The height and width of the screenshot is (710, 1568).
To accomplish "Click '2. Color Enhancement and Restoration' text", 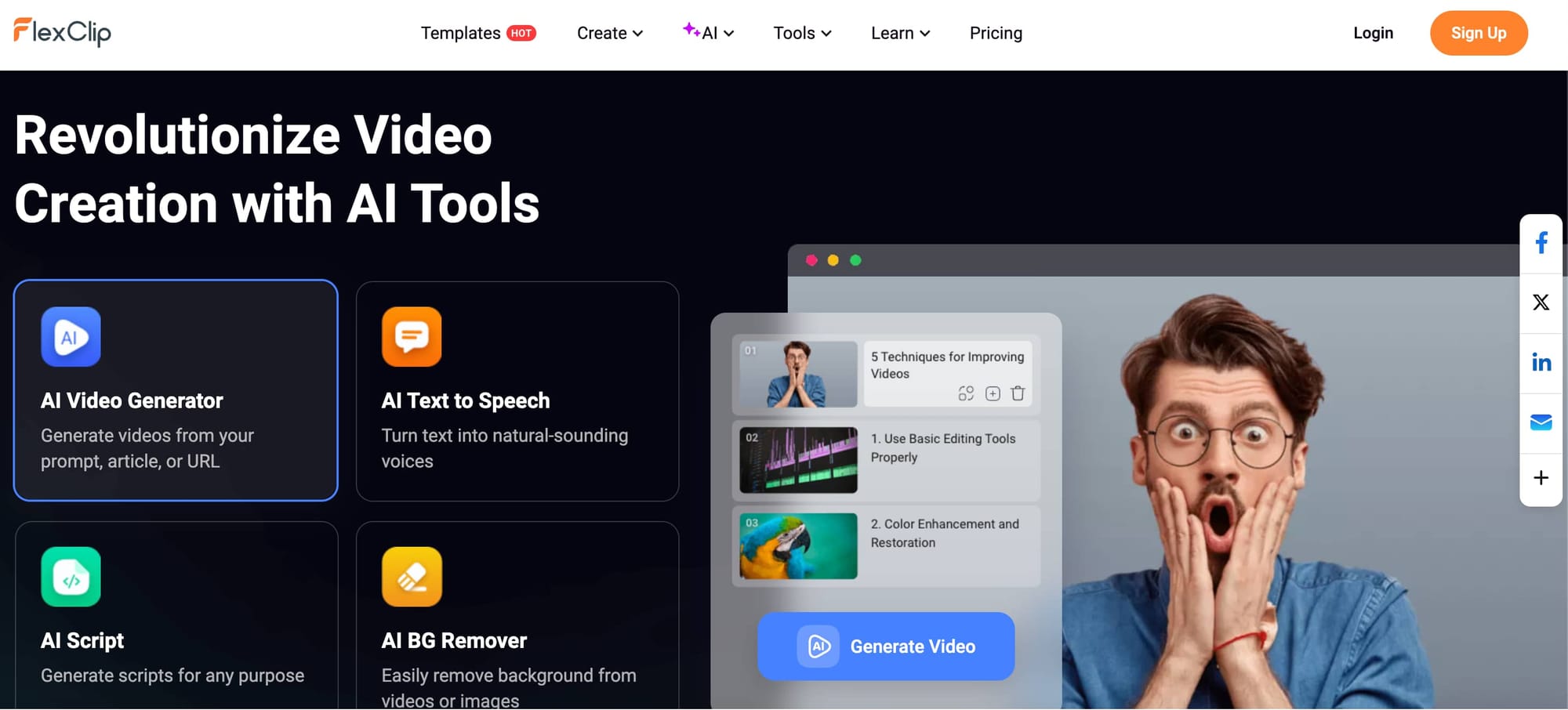I will pos(945,533).
